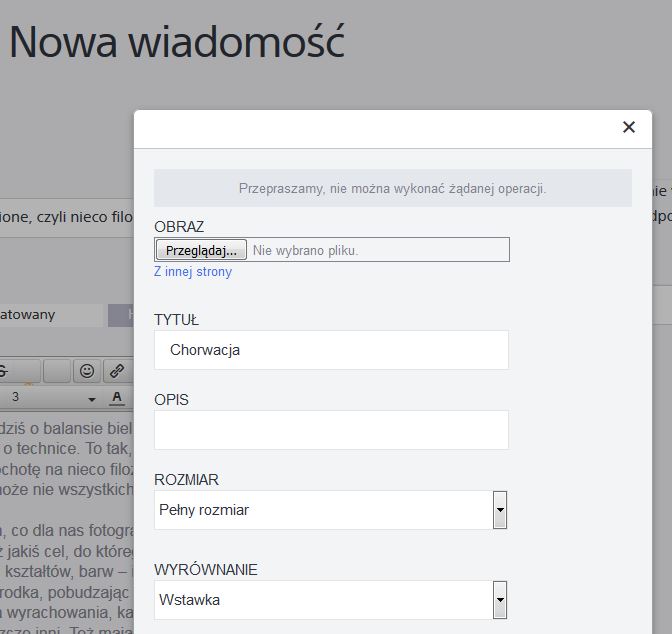The width and height of the screenshot is (672, 634).
Task: Open the emoticon smiley picker
Action: coord(87,371)
